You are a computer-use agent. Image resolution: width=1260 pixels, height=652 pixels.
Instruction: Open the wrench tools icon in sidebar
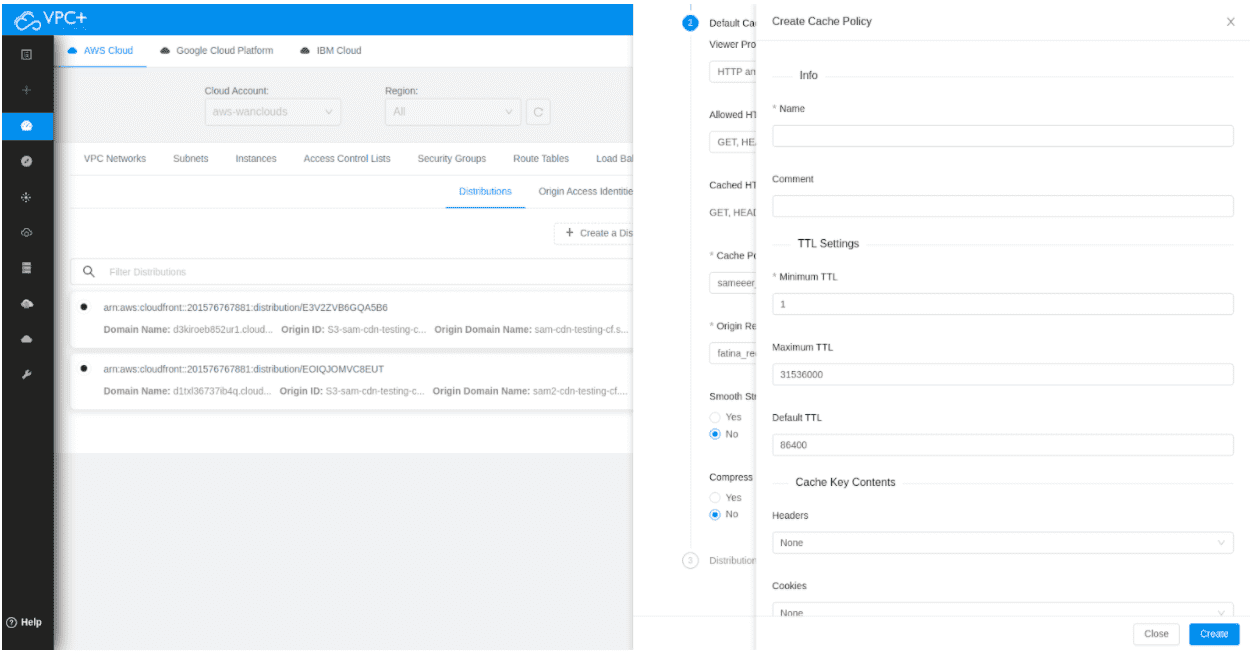(x=27, y=374)
